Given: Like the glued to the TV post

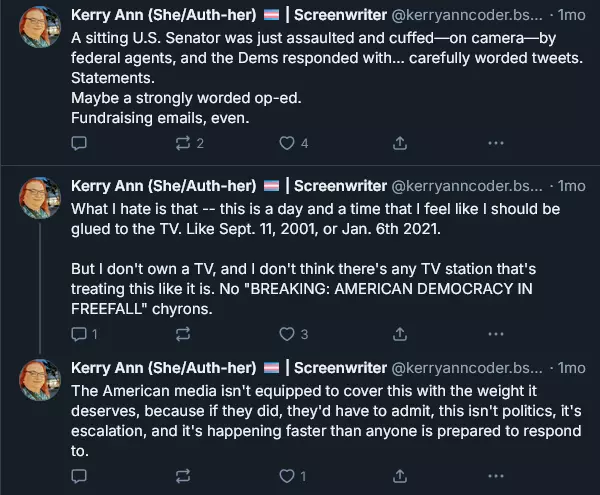Looking at the screenshot, I should tap(287, 334).
